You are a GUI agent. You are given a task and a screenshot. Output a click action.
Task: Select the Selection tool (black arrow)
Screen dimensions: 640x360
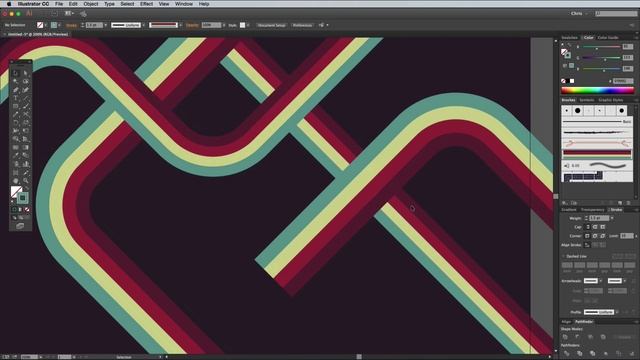[15, 73]
